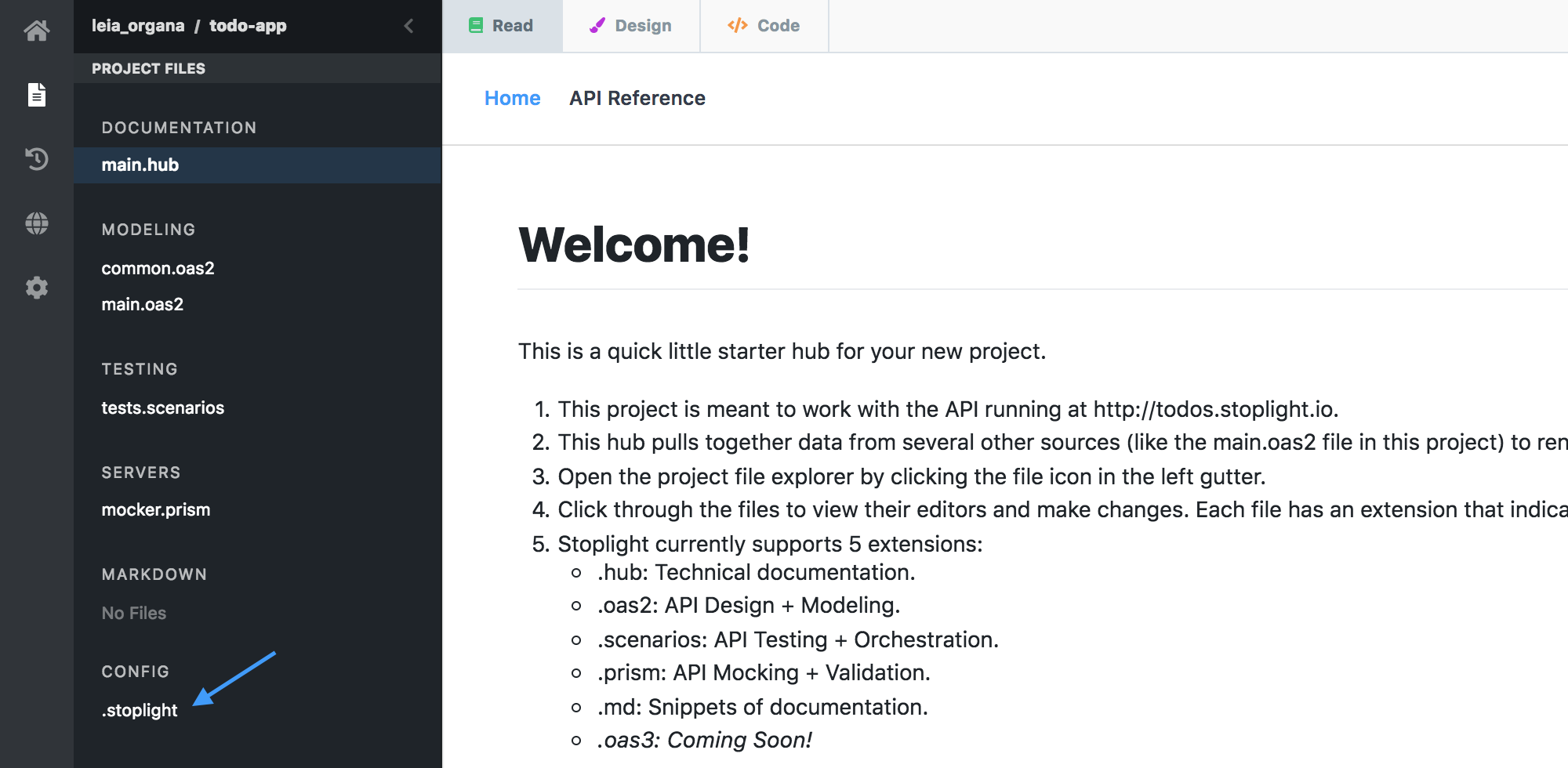Open tests.scenarios testing file

[162, 408]
